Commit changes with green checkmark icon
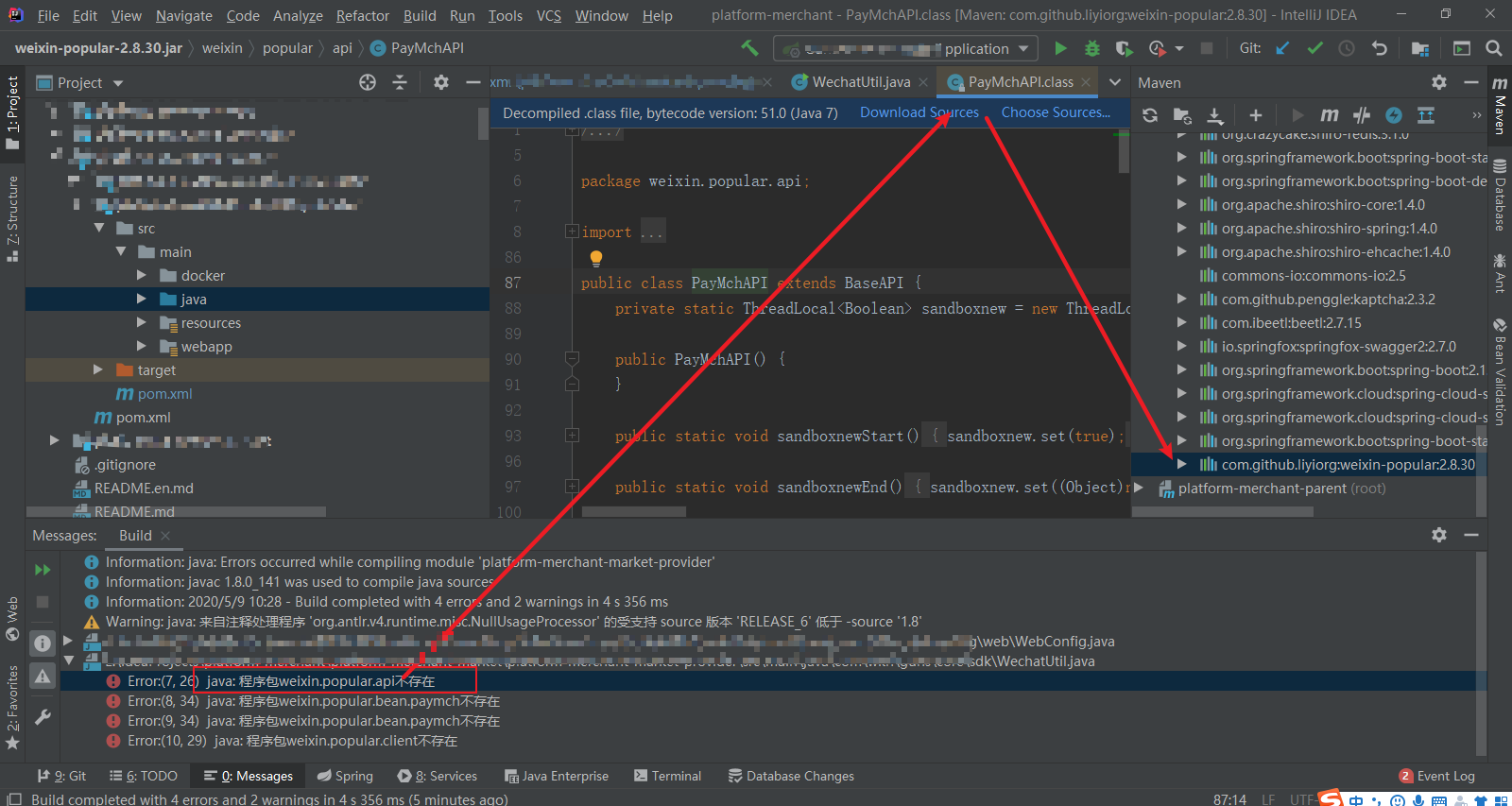Image resolution: width=1512 pixels, height=806 pixels. click(x=1314, y=48)
